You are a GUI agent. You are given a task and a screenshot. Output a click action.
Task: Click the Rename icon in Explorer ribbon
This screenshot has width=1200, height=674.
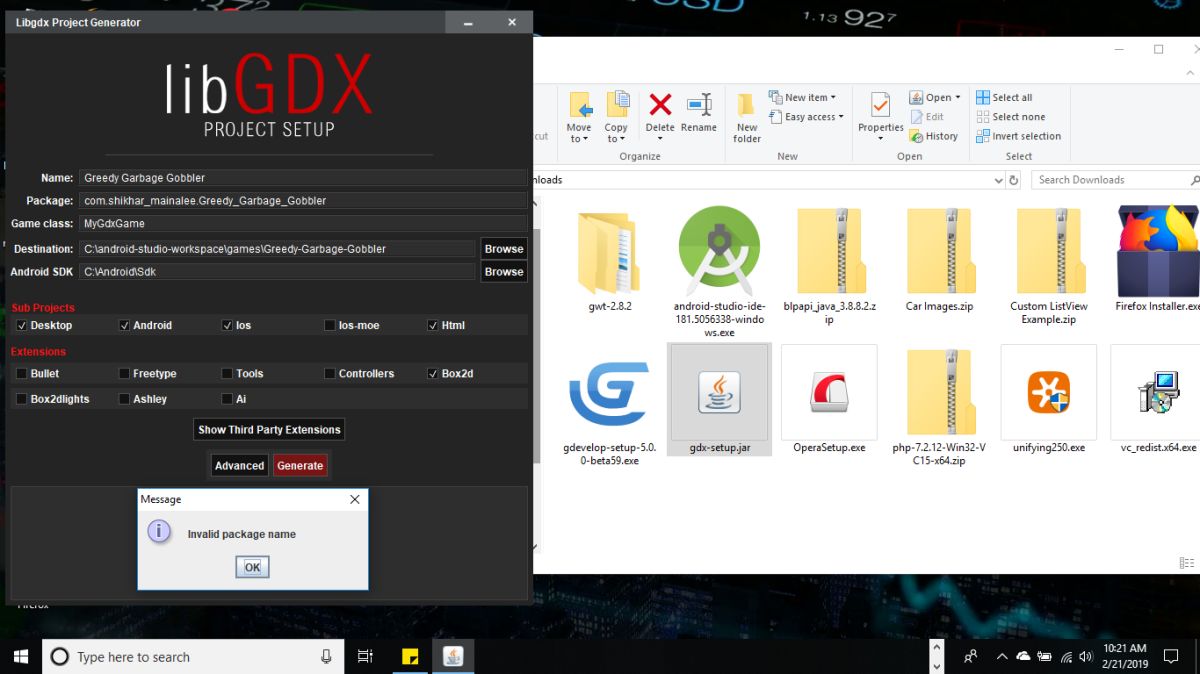coord(699,105)
